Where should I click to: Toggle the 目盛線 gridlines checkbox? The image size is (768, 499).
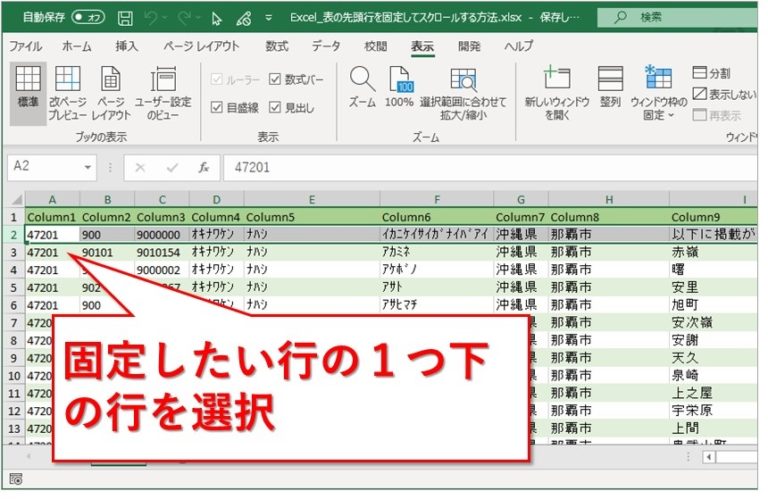point(216,107)
